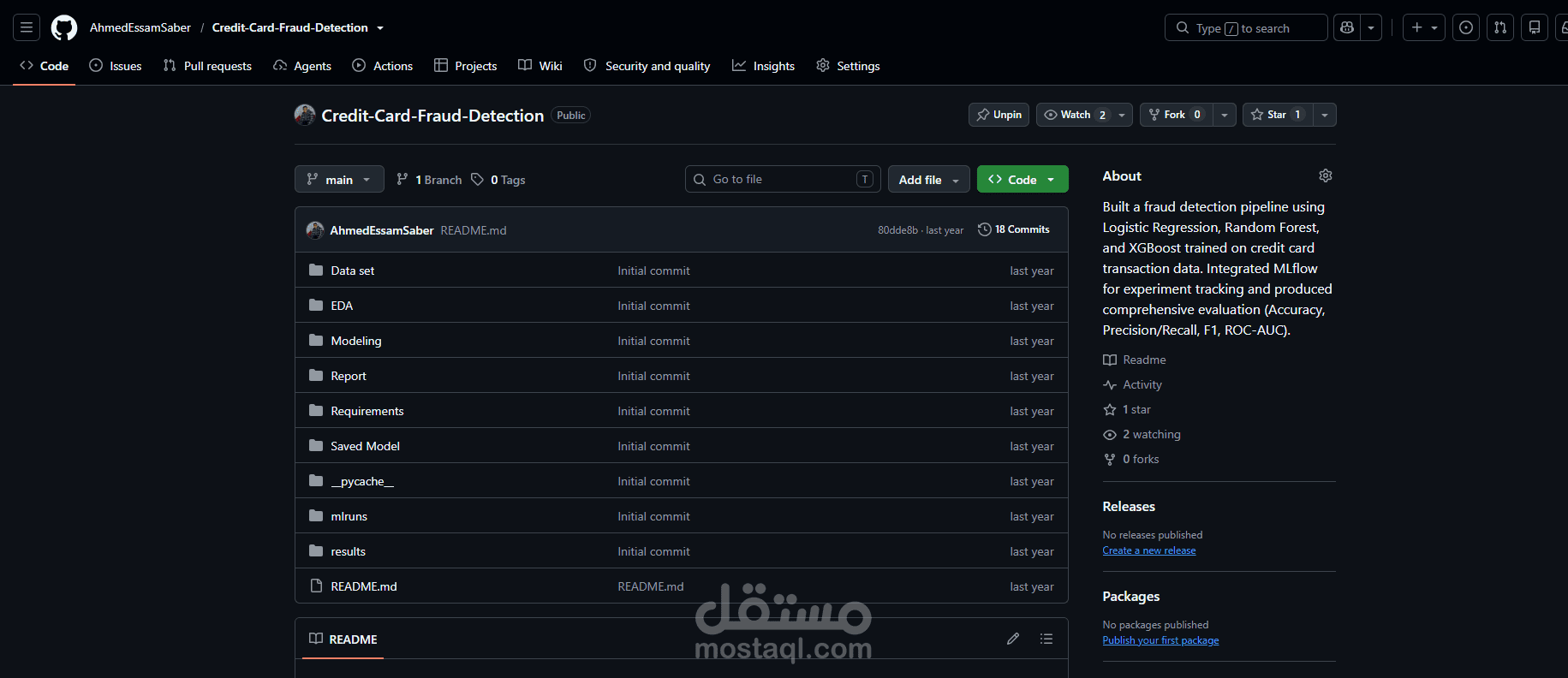The width and height of the screenshot is (1568, 678).
Task: Edit README with the pencil icon
Action: [x=1013, y=639]
